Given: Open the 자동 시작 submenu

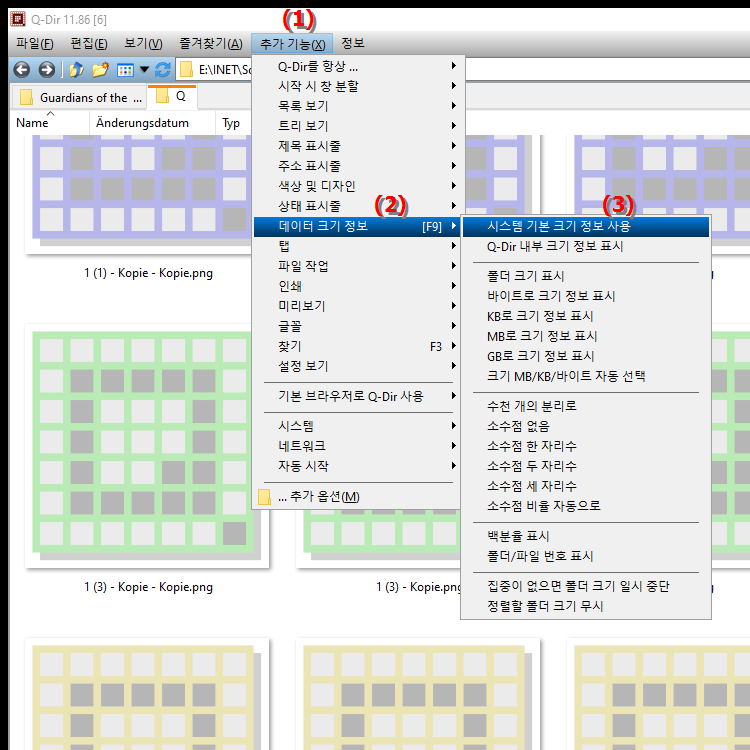Looking at the screenshot, I should (x=357, y=466).
